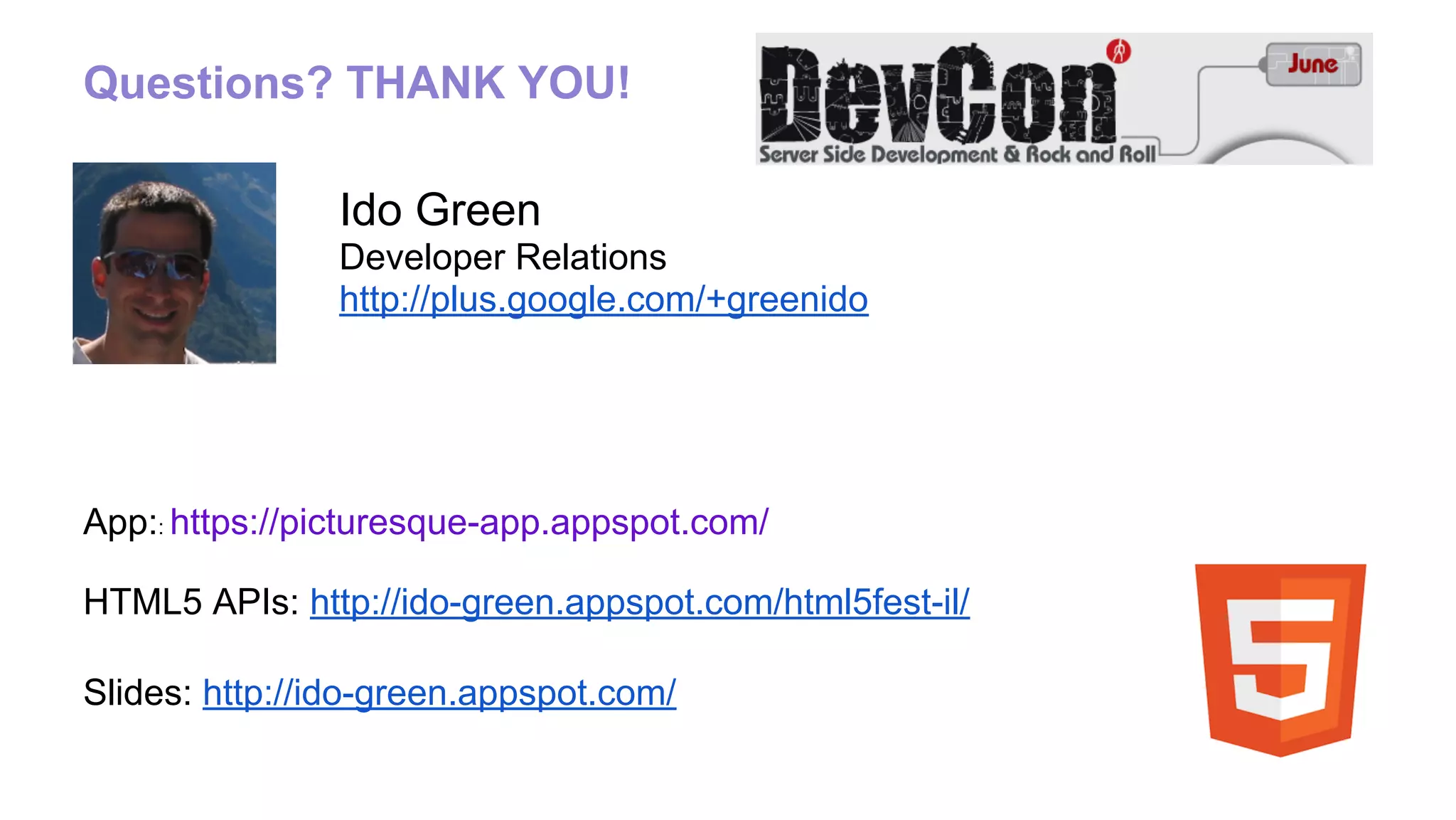Click the HTML5 shield logo
Image resolution: width=1456 pixels, height=820 pixels.
(1280, 660)
